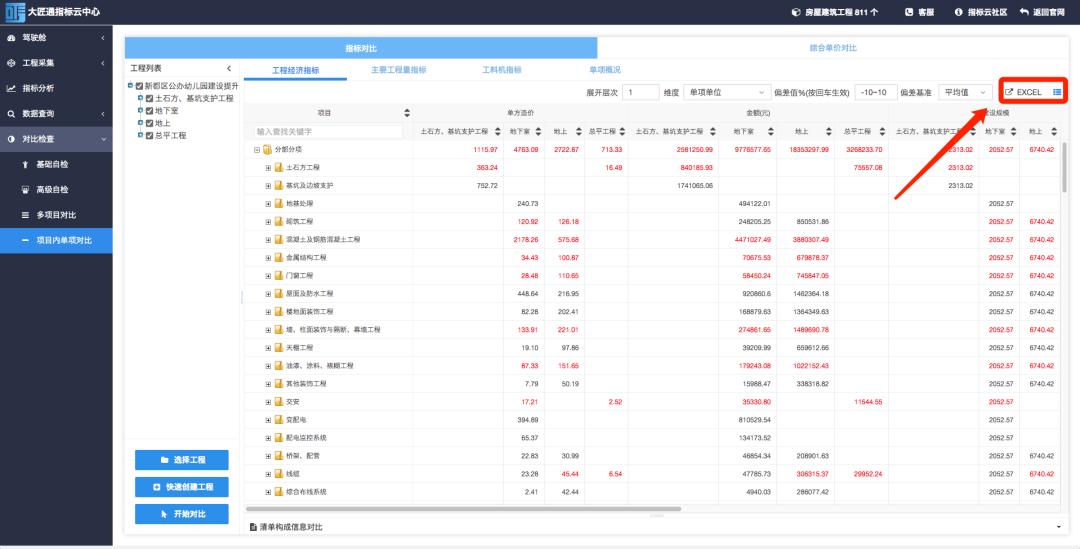The width and height of the screenshot is (1080, 549).
Task: Click the column list icon beside EXCEL
Action: coord(1057,92)
